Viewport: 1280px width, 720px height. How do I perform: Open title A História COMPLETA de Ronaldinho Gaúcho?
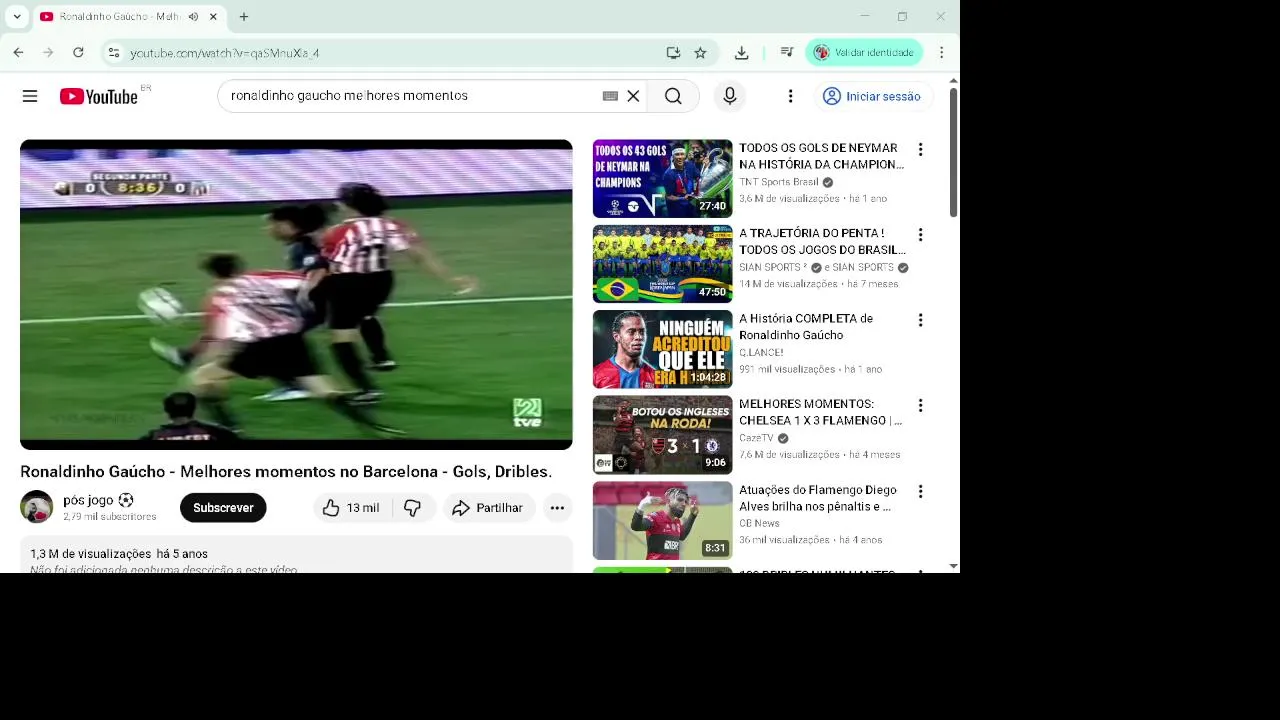pos(806,327)
